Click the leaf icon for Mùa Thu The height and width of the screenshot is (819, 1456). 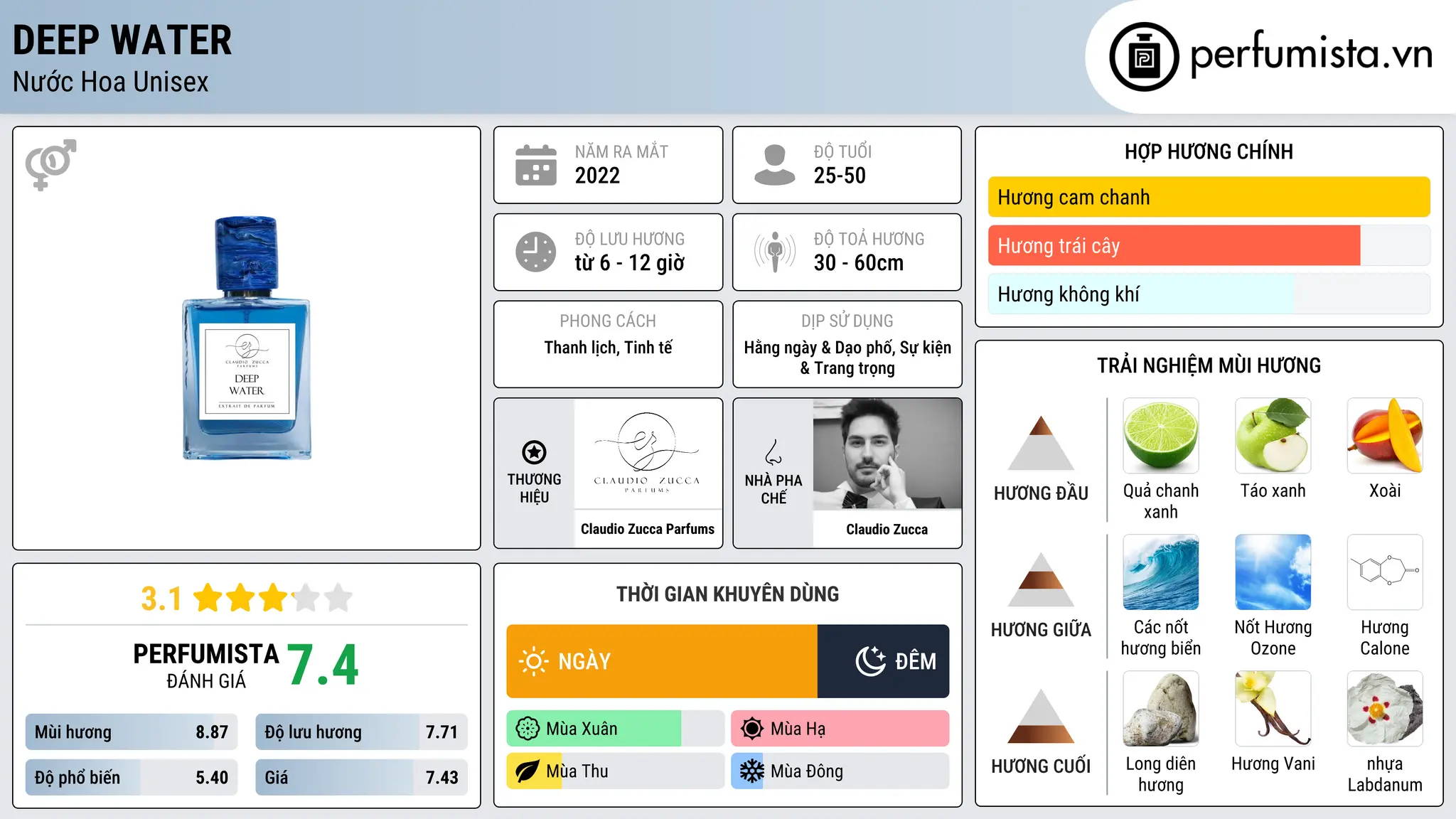(x=528, y=771)
